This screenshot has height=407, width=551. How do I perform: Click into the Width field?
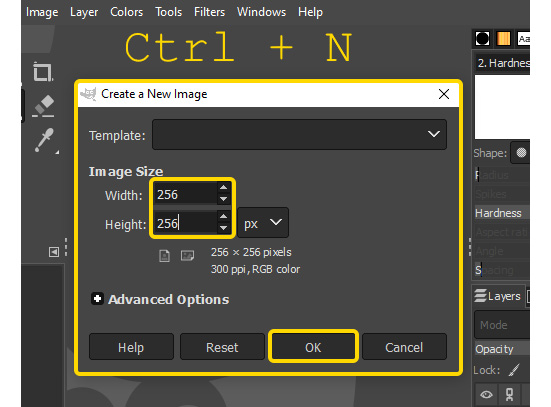point(186,194)
